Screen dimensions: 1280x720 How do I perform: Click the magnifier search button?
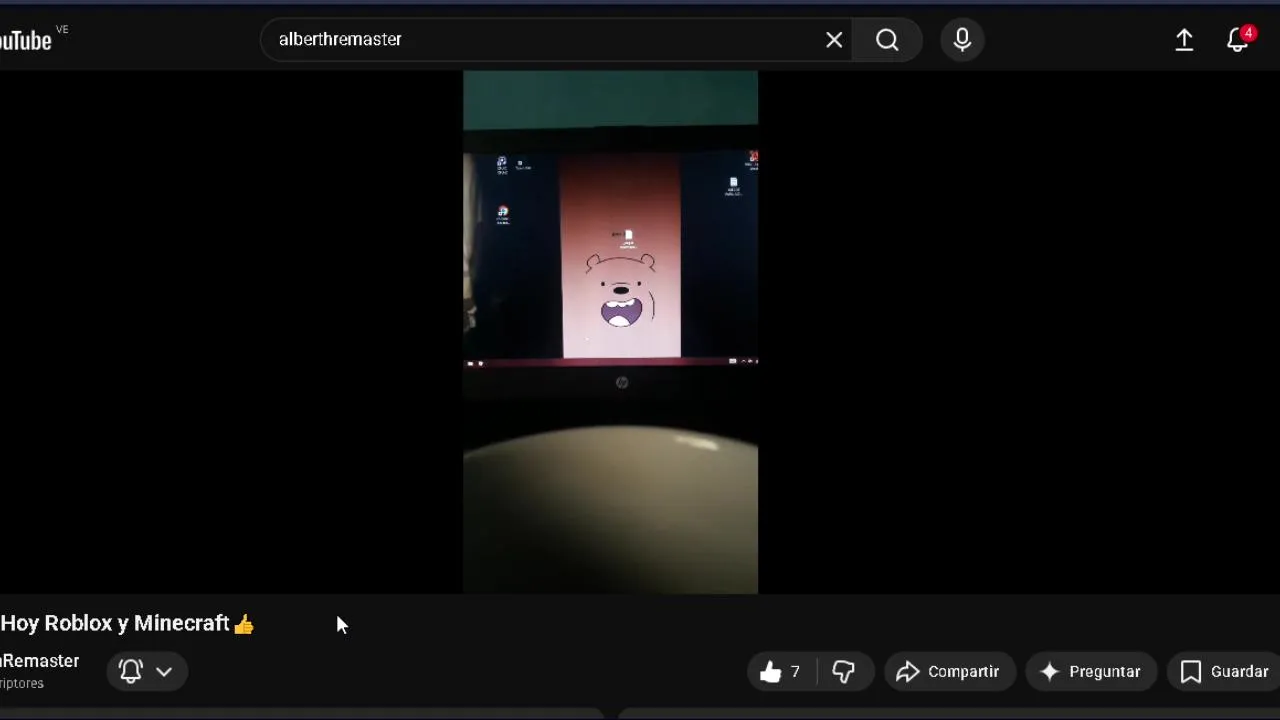tap(887, 40)
